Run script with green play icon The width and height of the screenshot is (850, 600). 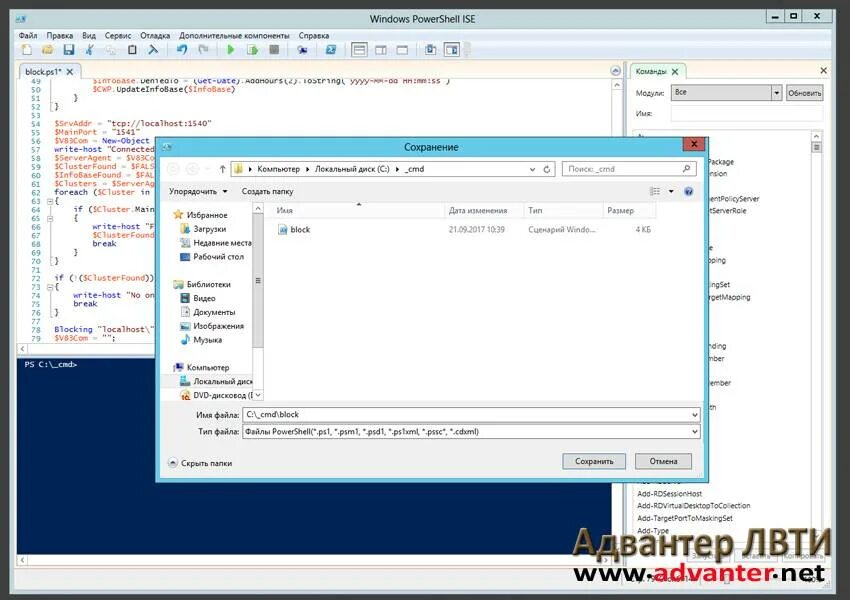pyautogui.click(x=230, y=50)
